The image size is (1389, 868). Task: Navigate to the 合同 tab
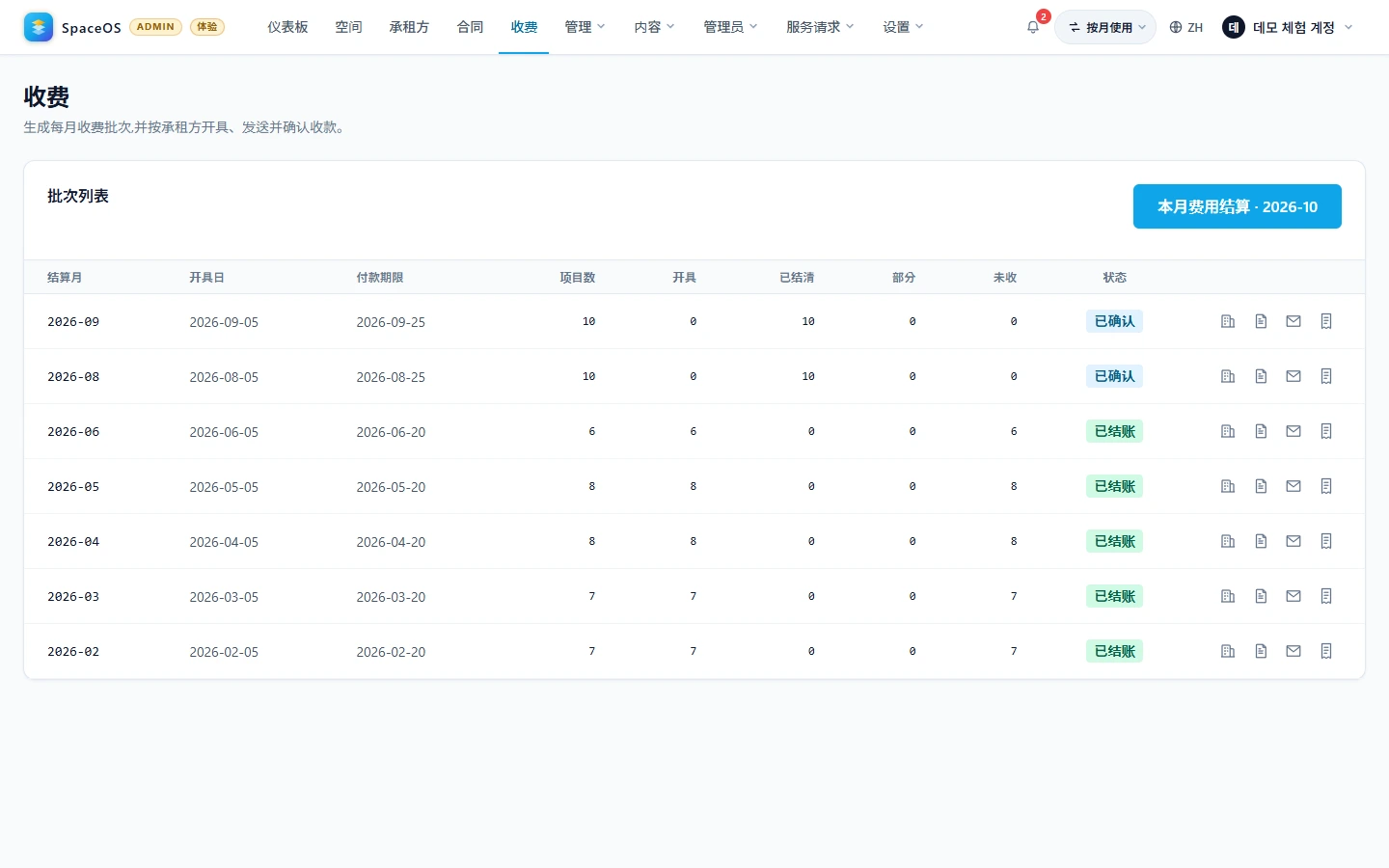[470, 27]
